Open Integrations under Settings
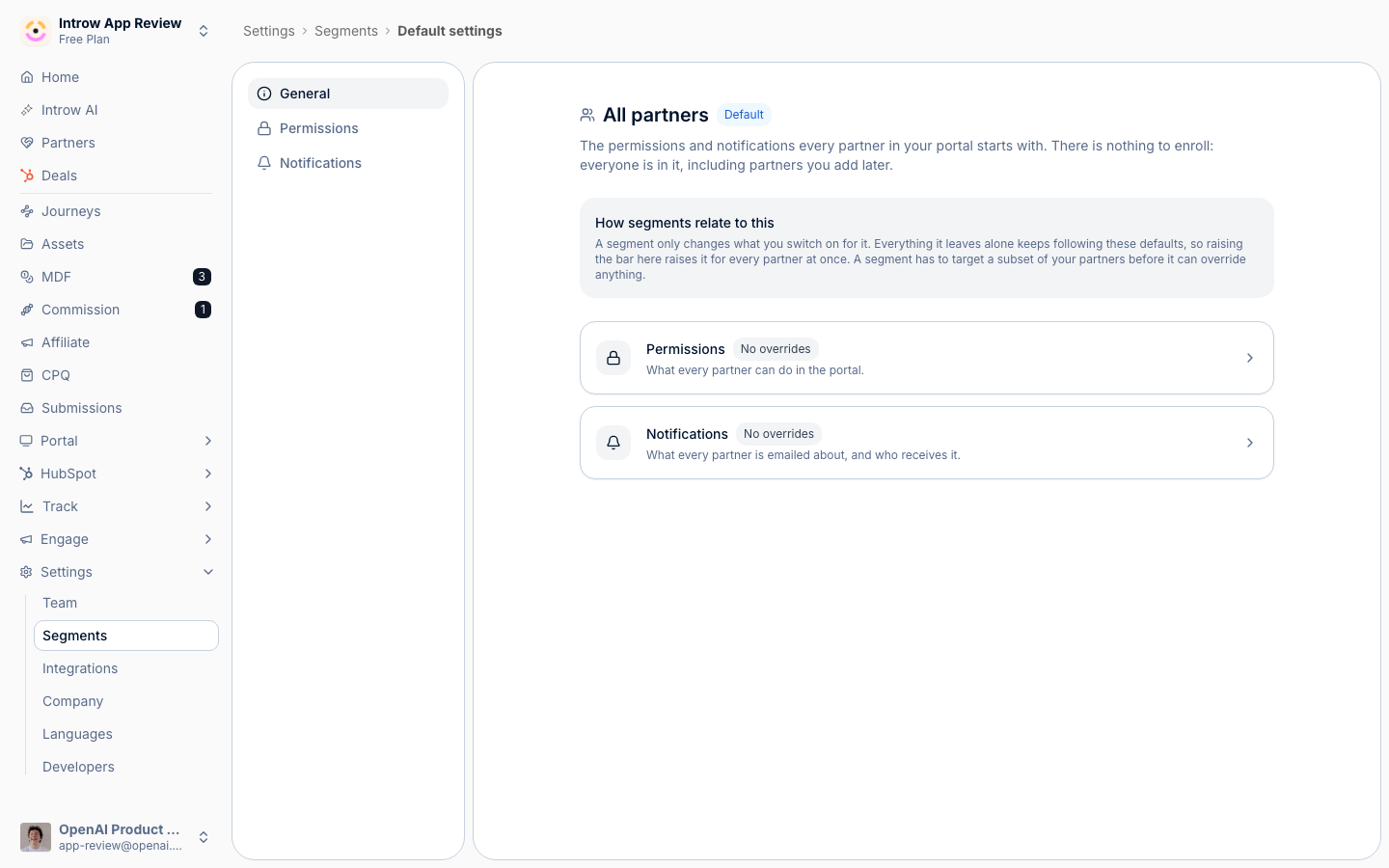This screenshot has height=868, width=1389. (x=126, y=668)
